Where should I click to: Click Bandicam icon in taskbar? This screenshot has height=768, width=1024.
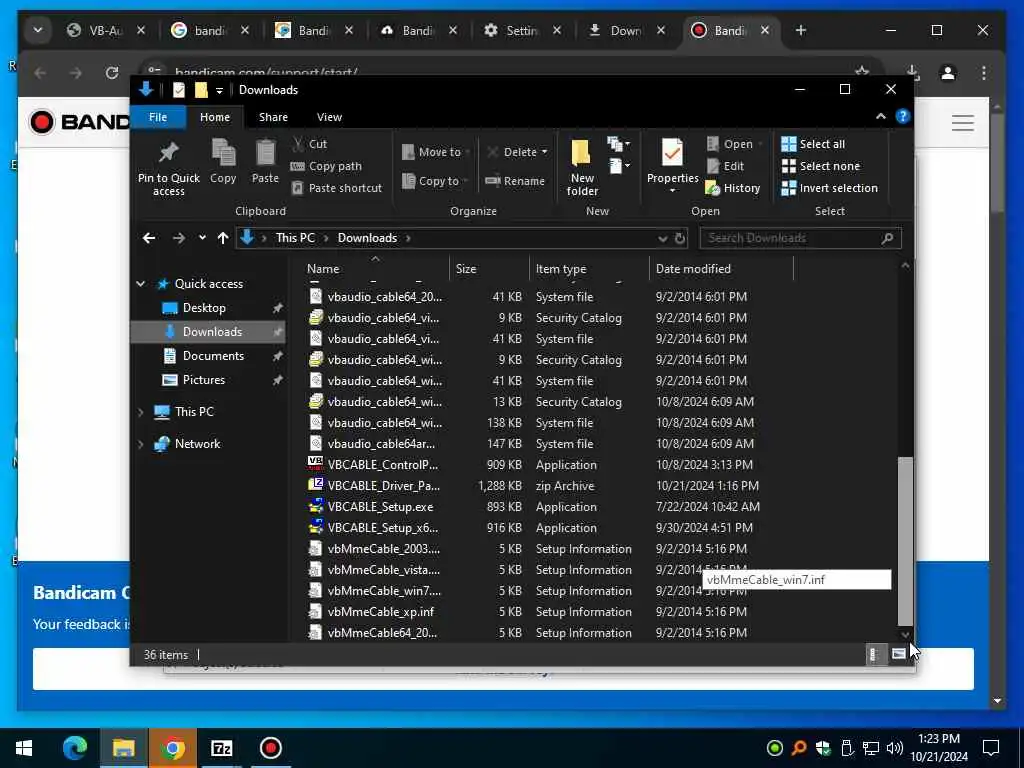270,748
